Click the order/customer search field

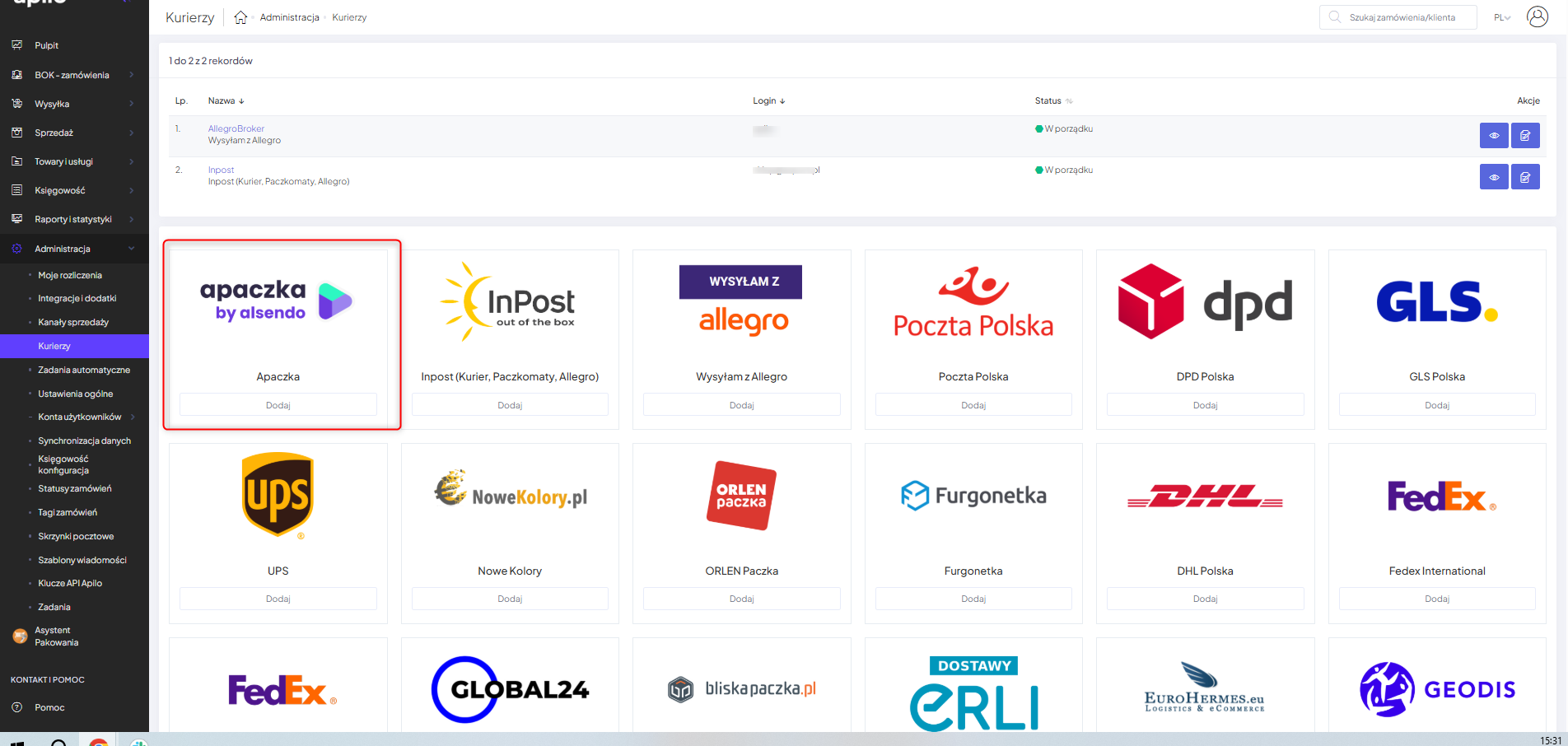(1402, 17)
